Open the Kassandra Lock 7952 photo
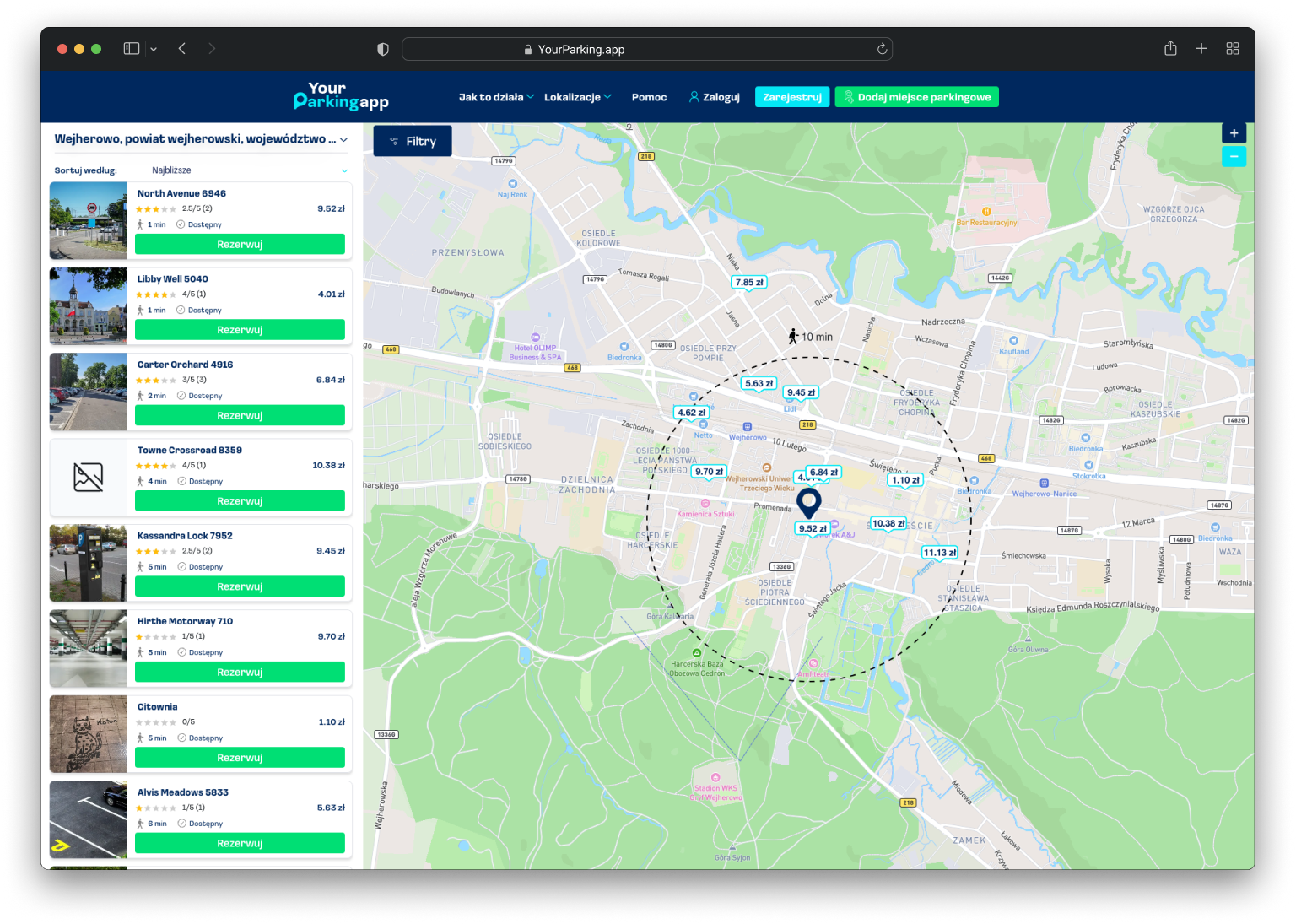 (x=89, y=563)
